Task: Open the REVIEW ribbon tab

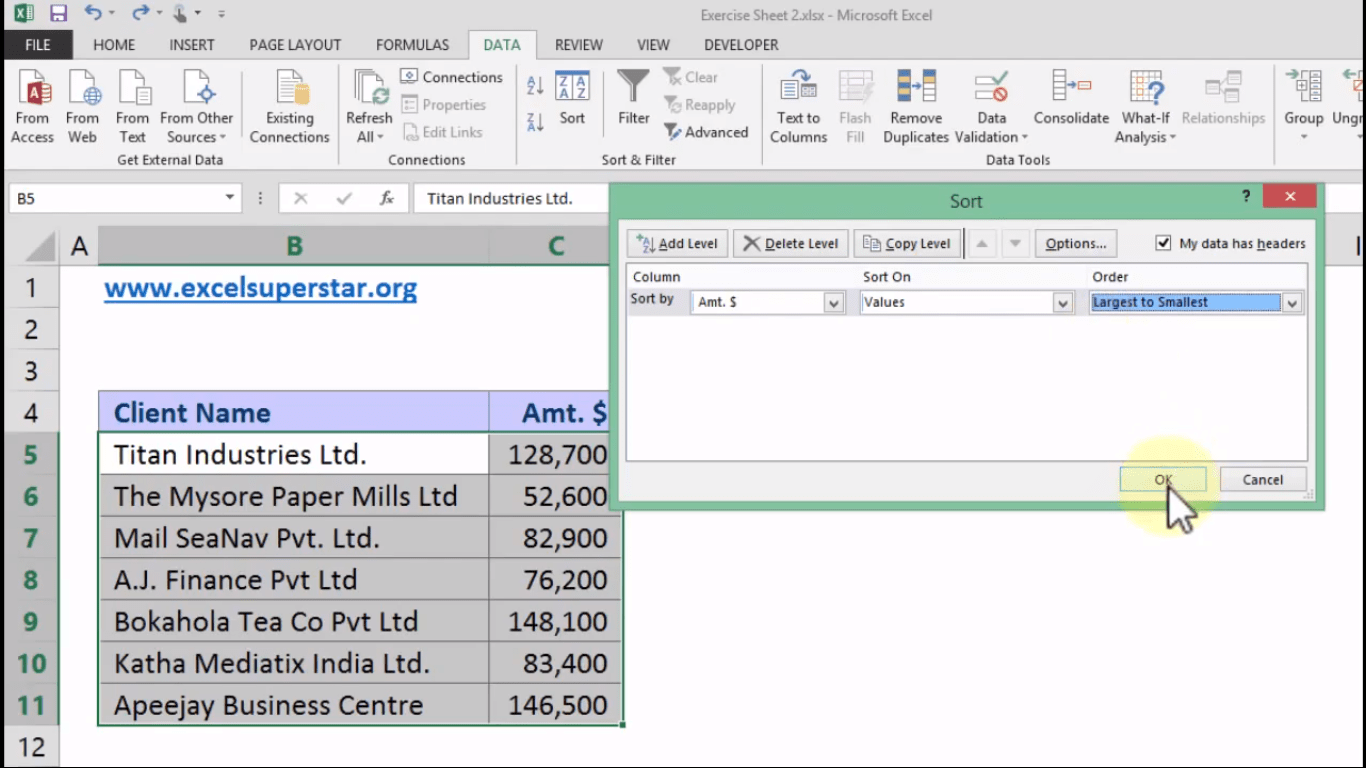Action: pos(578,44)
